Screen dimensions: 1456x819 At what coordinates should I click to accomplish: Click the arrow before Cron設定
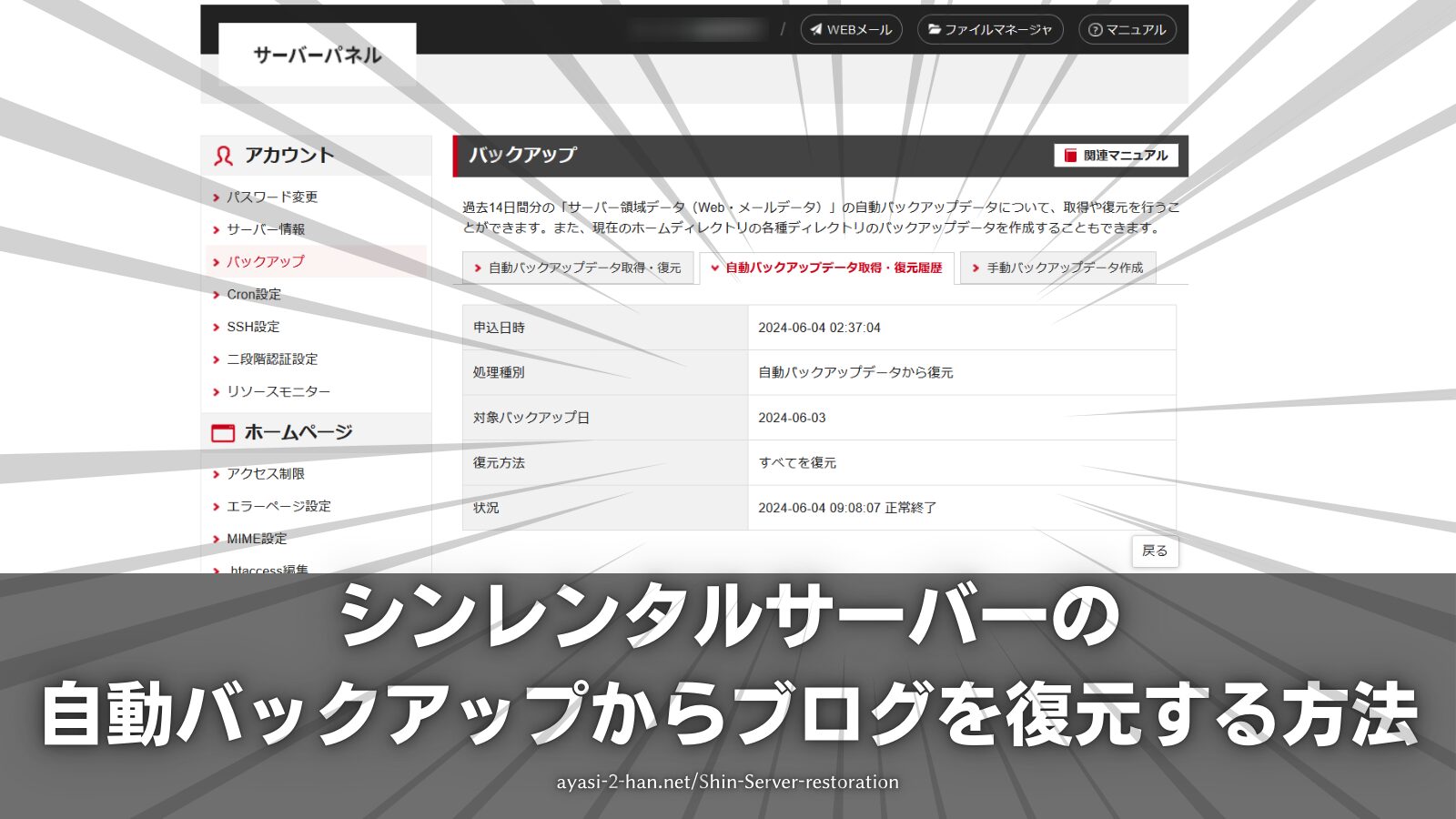(x=217, y=295)
